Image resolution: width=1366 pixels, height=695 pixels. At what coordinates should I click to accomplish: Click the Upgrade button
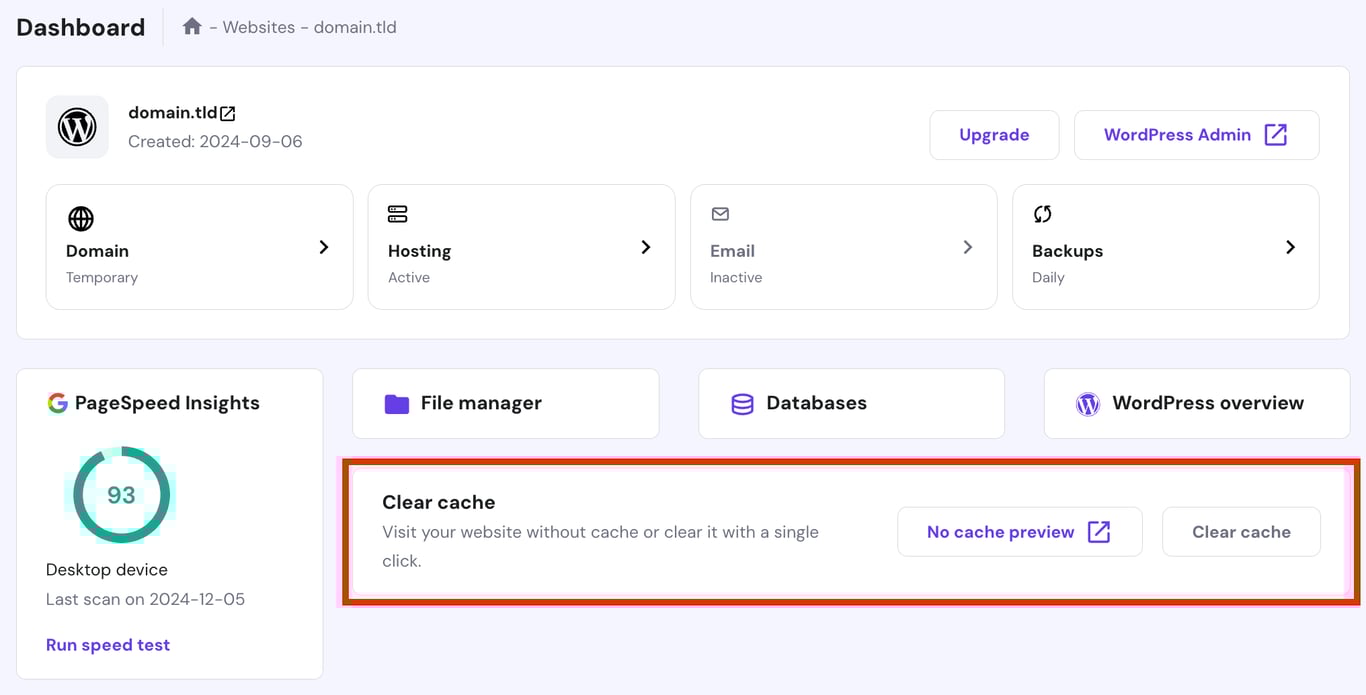pos(994,134)
